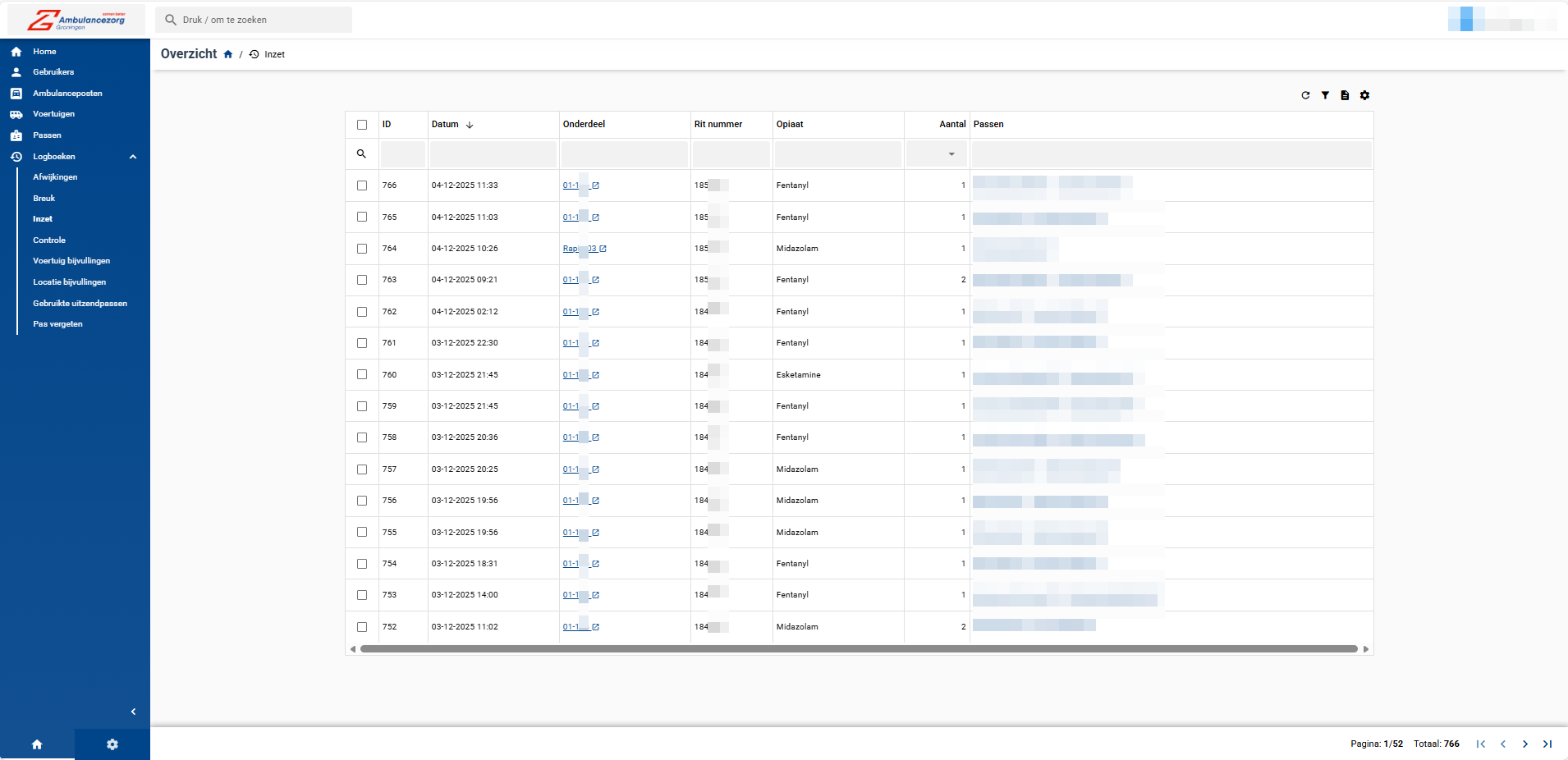Click the horizontal table scrollbar
This screenshot has width=1568, height=760.
click(858, 648)
